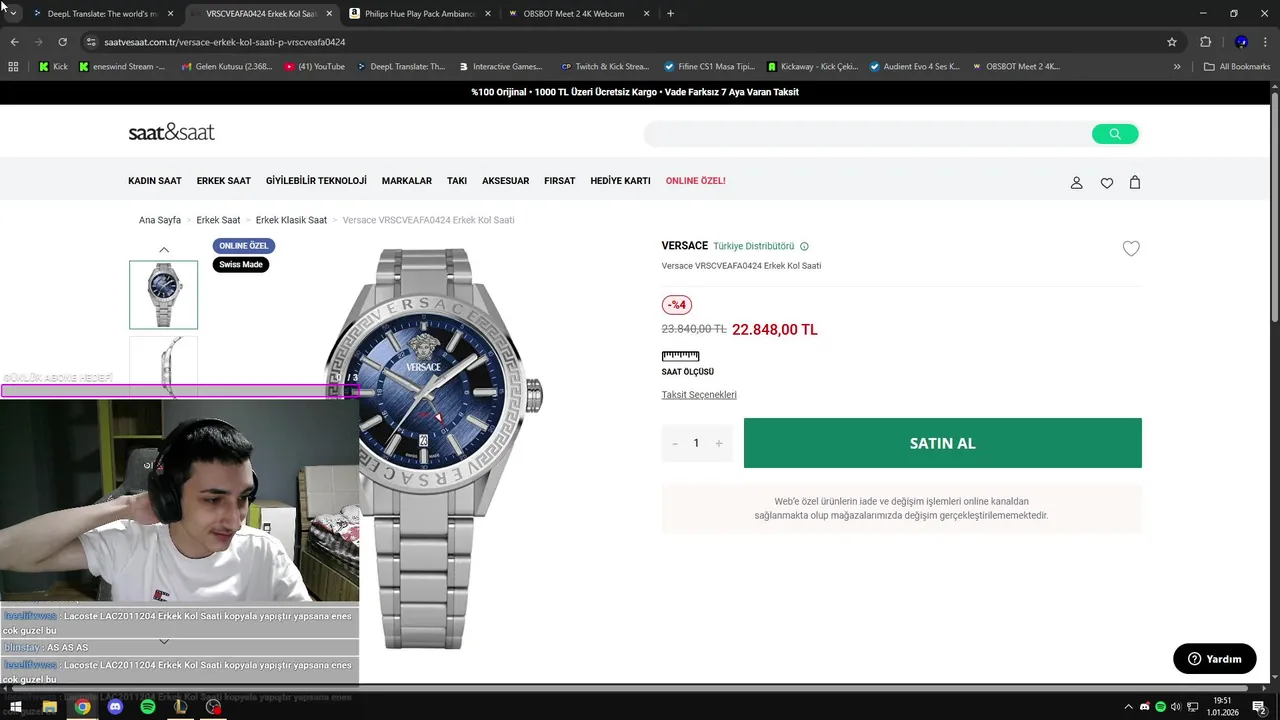Open the TAKI menu
This screenshot has width=1280, height=720.
pyautogui.click(x=457, y=181)
